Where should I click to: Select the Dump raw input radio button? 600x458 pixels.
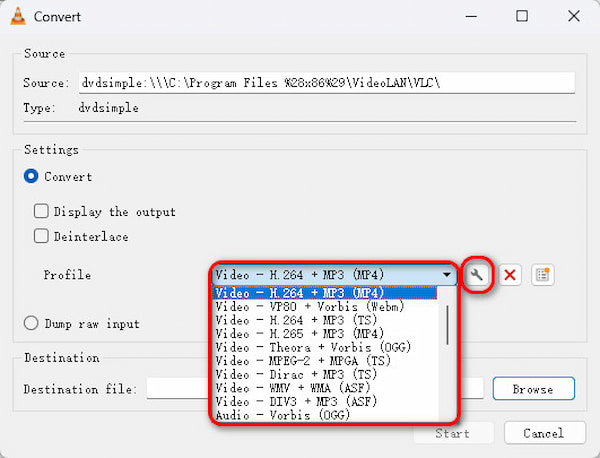point(31,323)
